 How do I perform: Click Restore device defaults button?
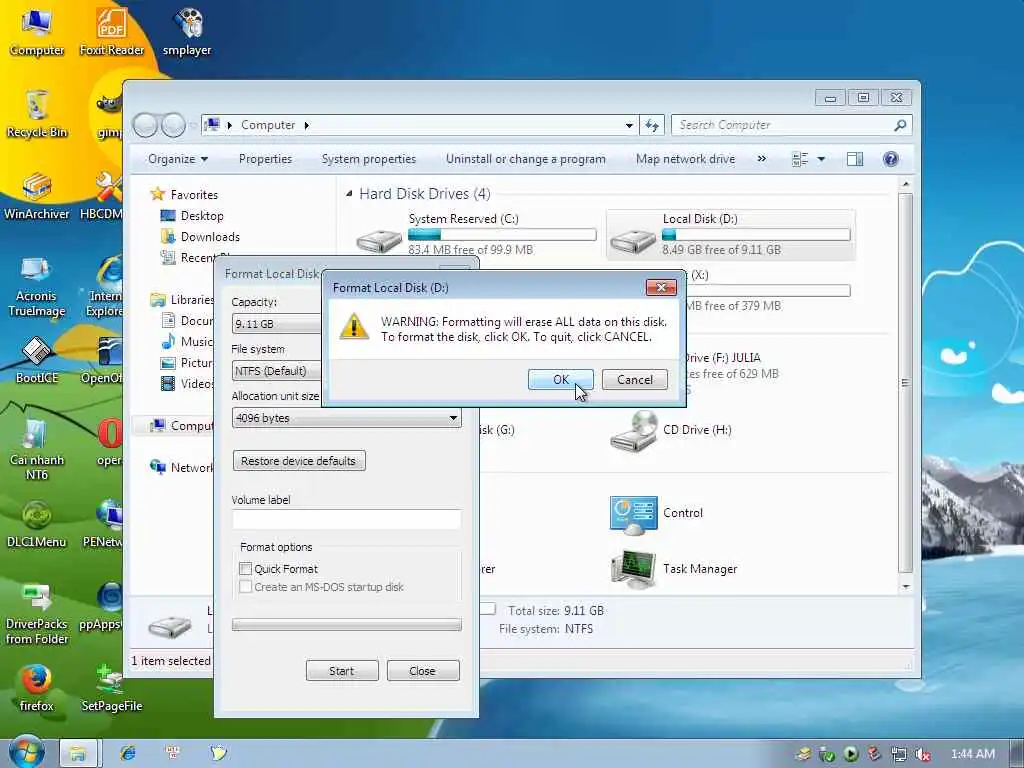299,460
